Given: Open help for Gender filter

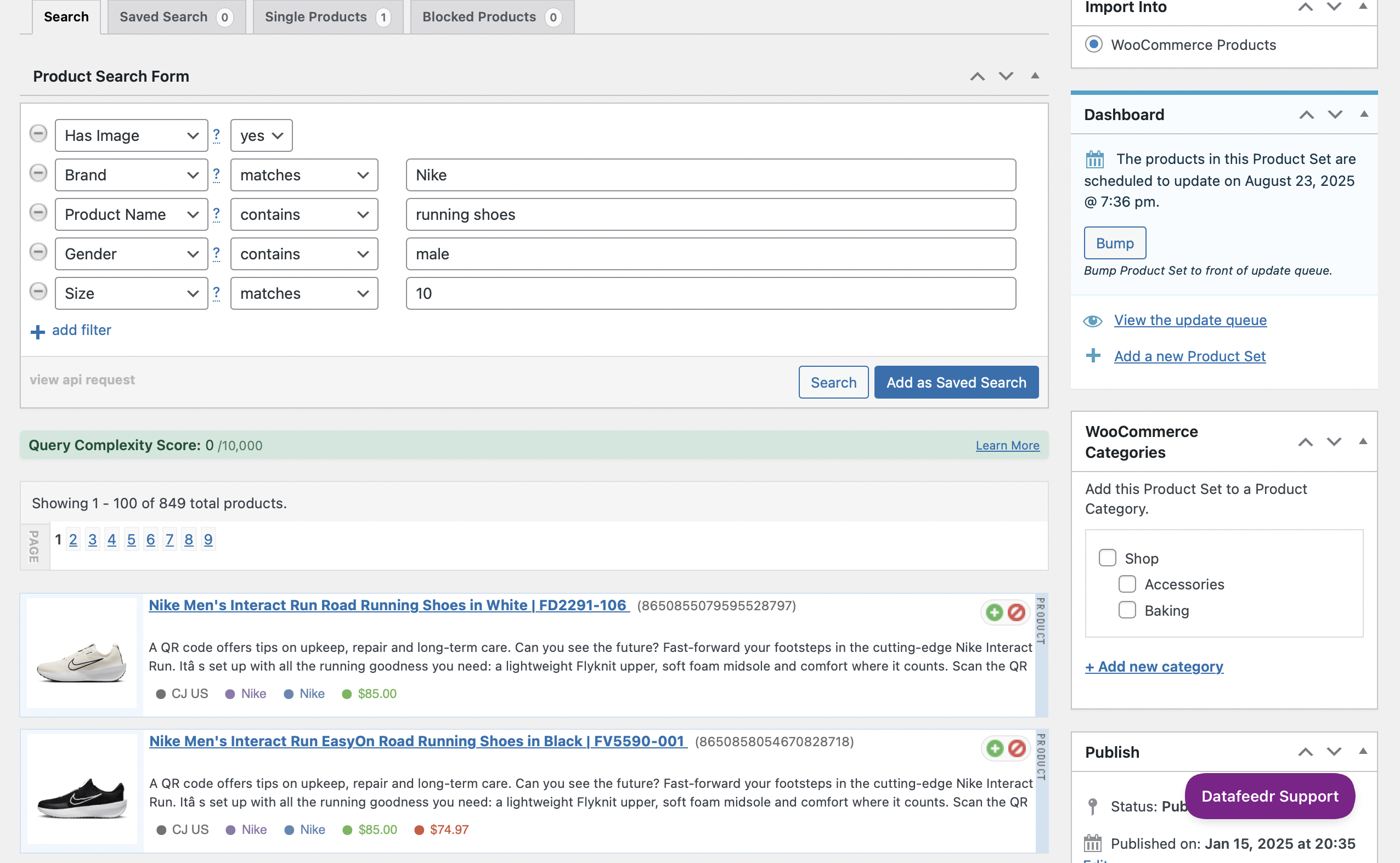Looking at the screenshot, I should (x=216, y=253).
